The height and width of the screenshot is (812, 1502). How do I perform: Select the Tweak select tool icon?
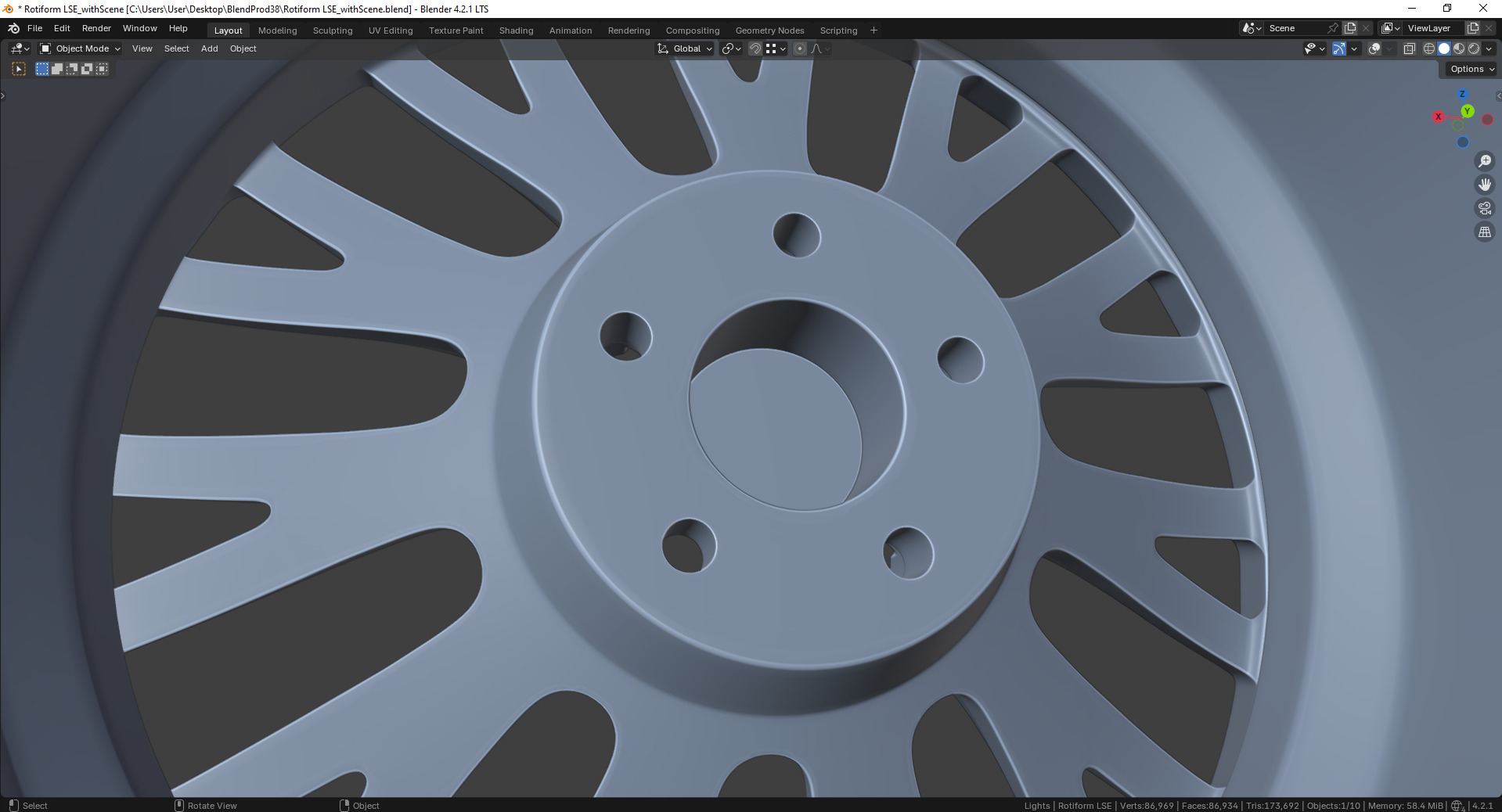pos(20,69)
